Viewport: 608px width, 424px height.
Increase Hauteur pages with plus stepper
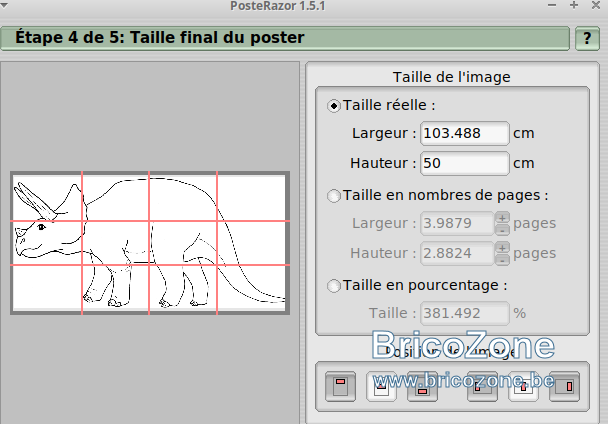point(502,247)
